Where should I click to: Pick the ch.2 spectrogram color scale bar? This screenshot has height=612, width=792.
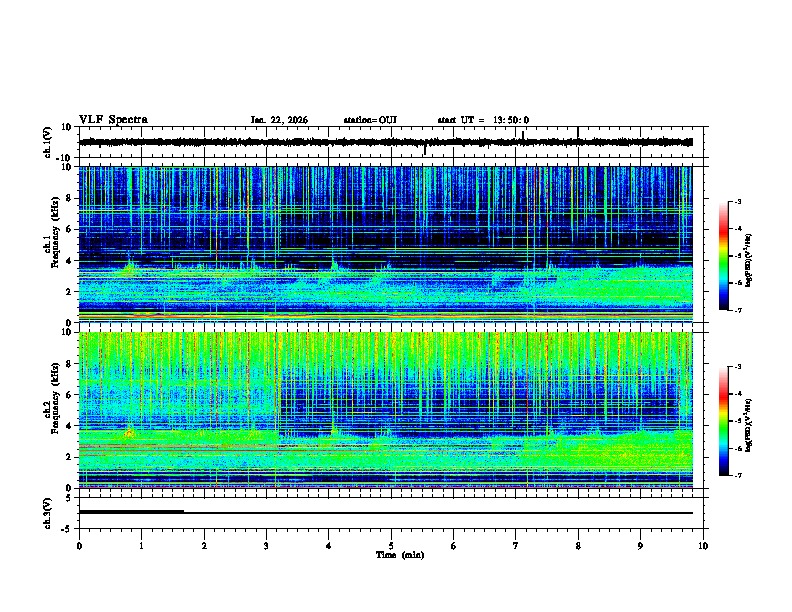click(x=724, y=421)
